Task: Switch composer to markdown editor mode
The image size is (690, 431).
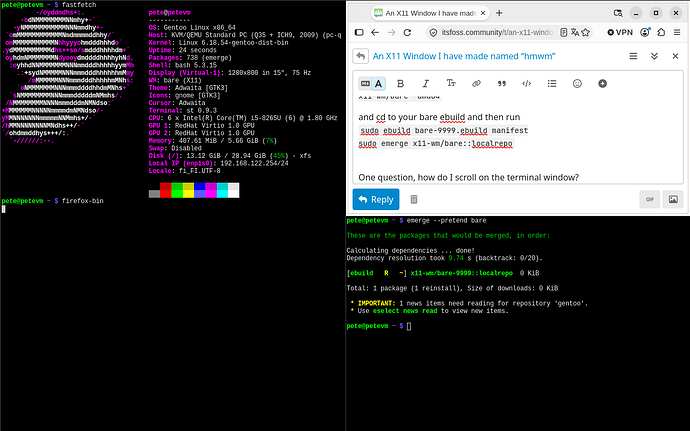Action: tap(365, 83)
